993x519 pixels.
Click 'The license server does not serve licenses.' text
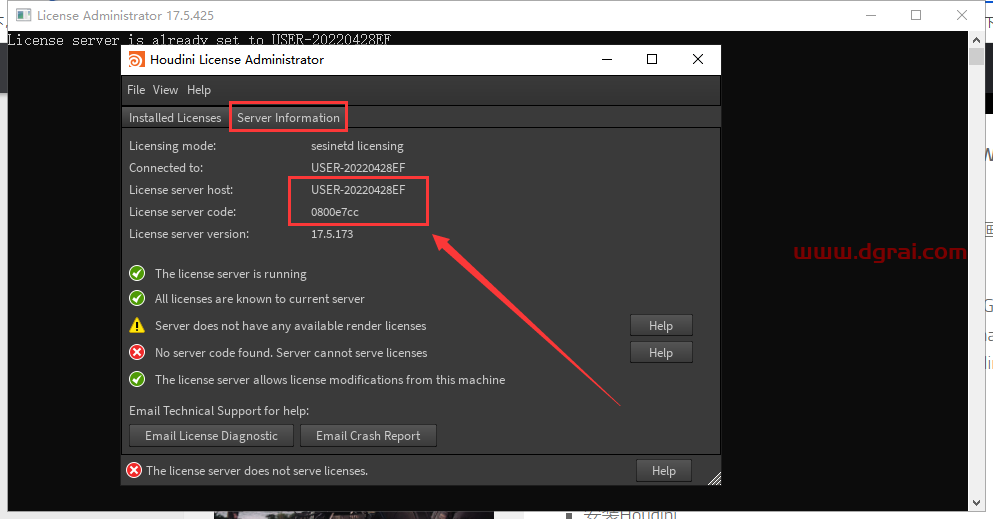[x=256, y=471]
